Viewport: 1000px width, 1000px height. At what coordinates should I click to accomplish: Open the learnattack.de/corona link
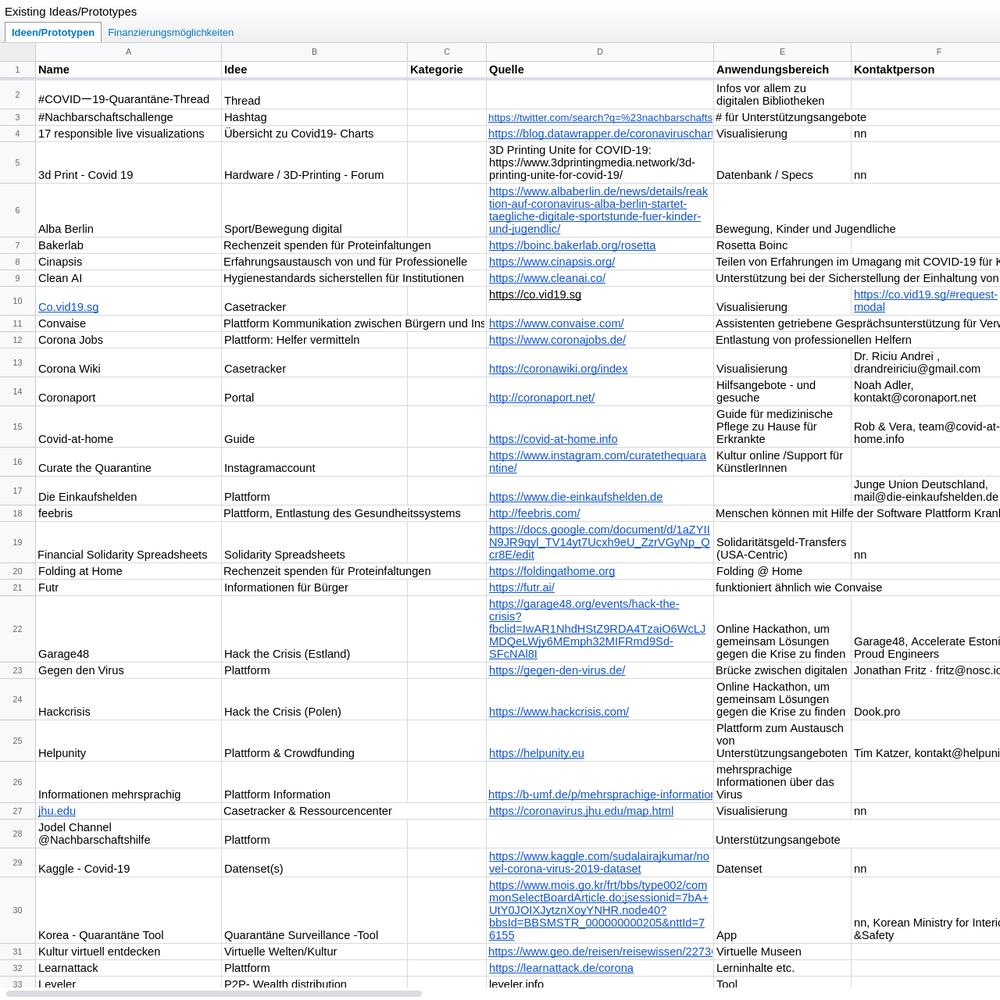561,969
